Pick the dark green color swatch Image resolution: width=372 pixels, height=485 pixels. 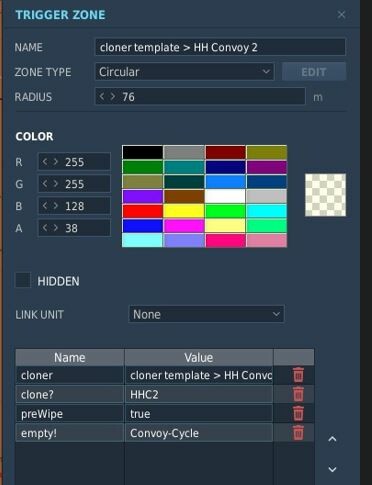[143, 167]
